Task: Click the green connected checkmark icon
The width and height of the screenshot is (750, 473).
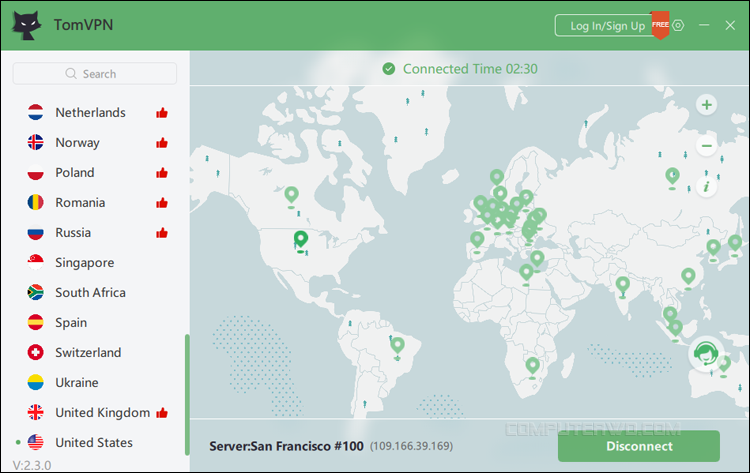Action: click(389, 69)
